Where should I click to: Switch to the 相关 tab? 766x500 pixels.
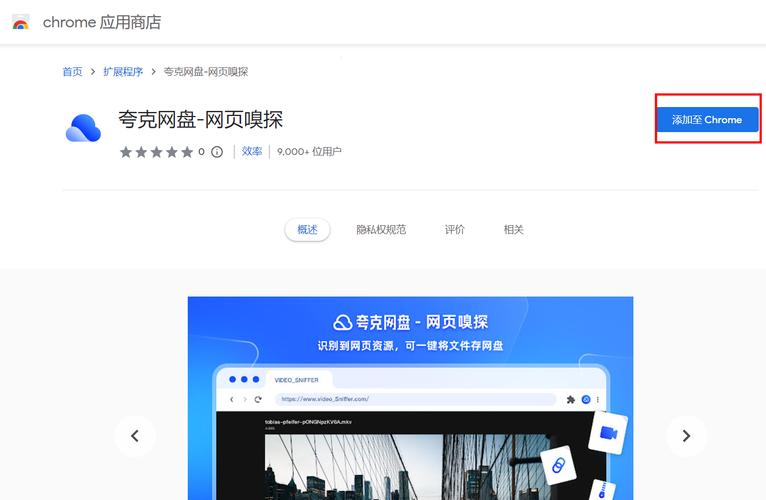(x=513, y=229)
